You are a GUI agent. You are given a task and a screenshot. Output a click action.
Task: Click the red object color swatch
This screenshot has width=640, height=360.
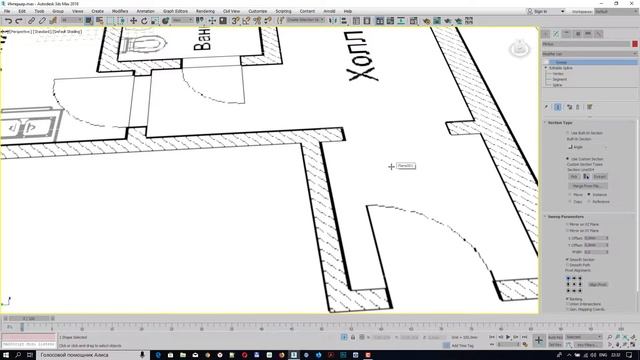635,44
